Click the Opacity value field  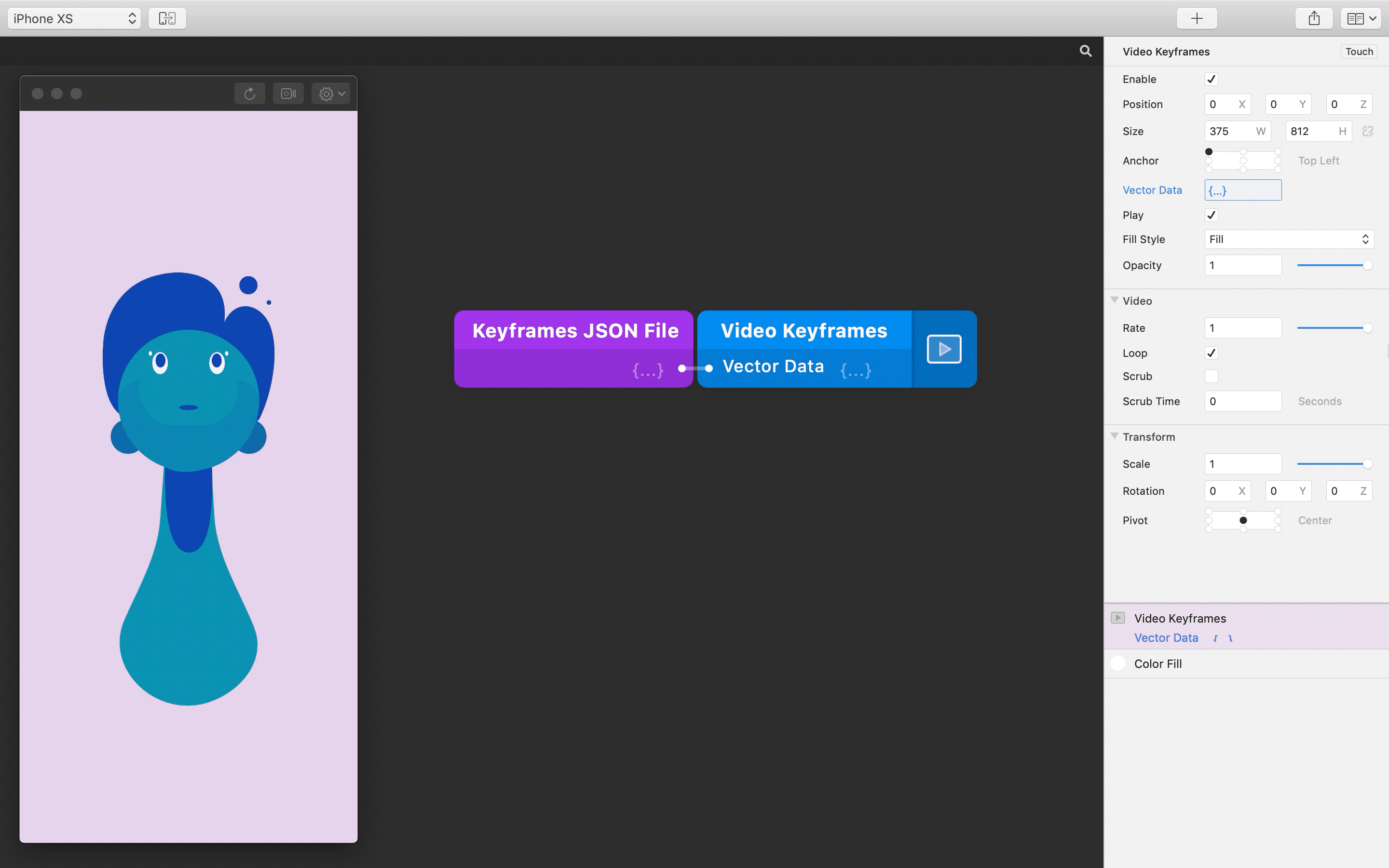point(1243,265)
